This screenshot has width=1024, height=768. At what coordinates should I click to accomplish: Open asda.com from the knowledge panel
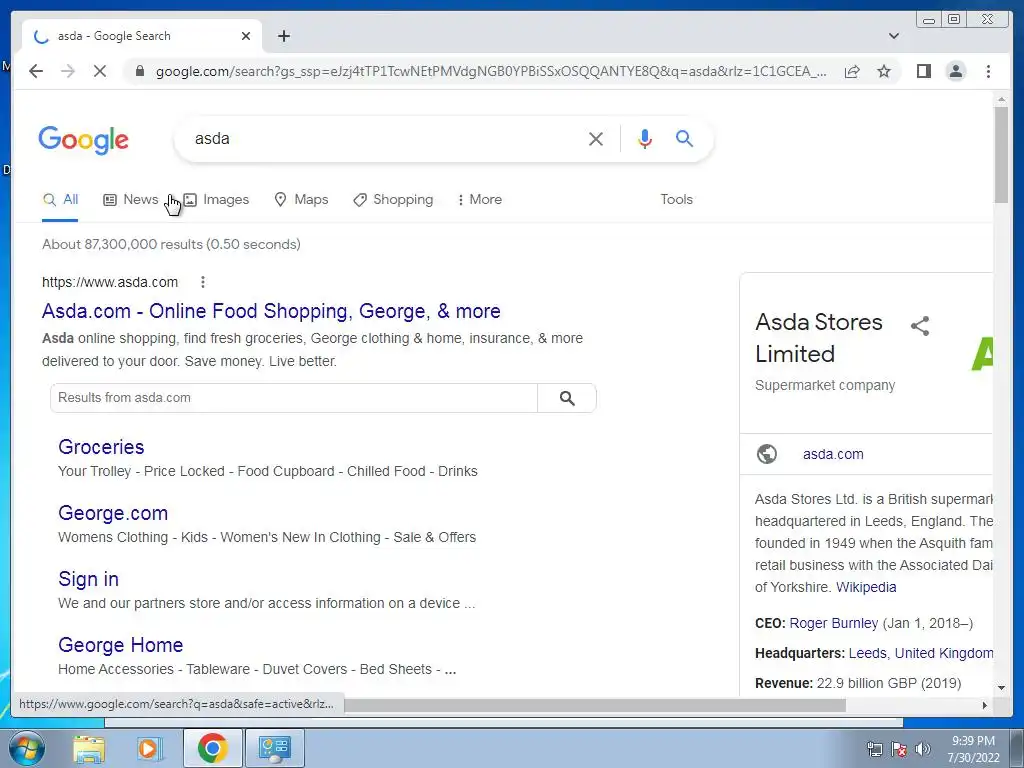tap(833, 454)
